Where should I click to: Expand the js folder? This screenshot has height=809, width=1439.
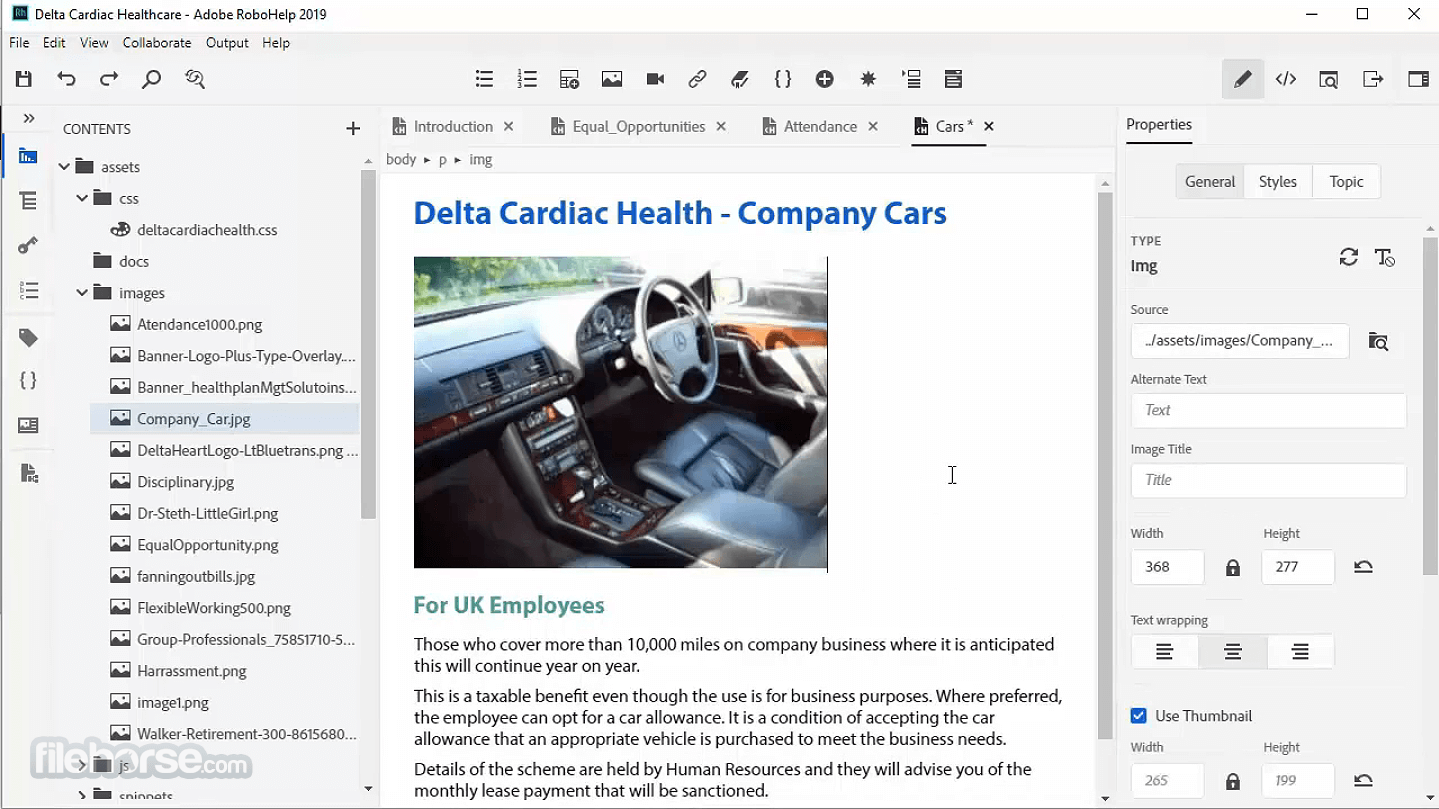tap(82, 765)
